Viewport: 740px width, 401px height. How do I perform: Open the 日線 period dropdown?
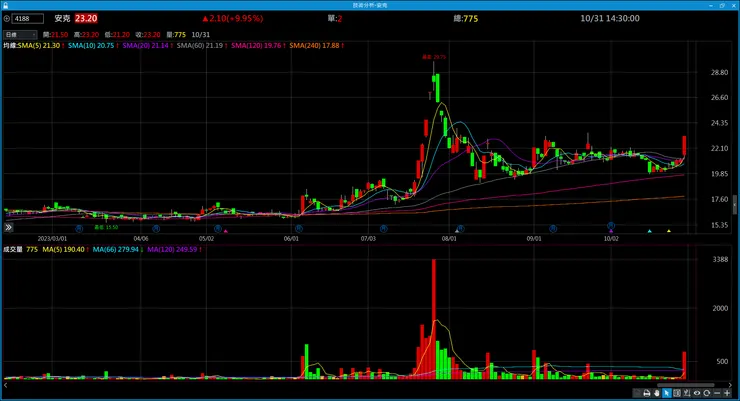click(20, 34)
